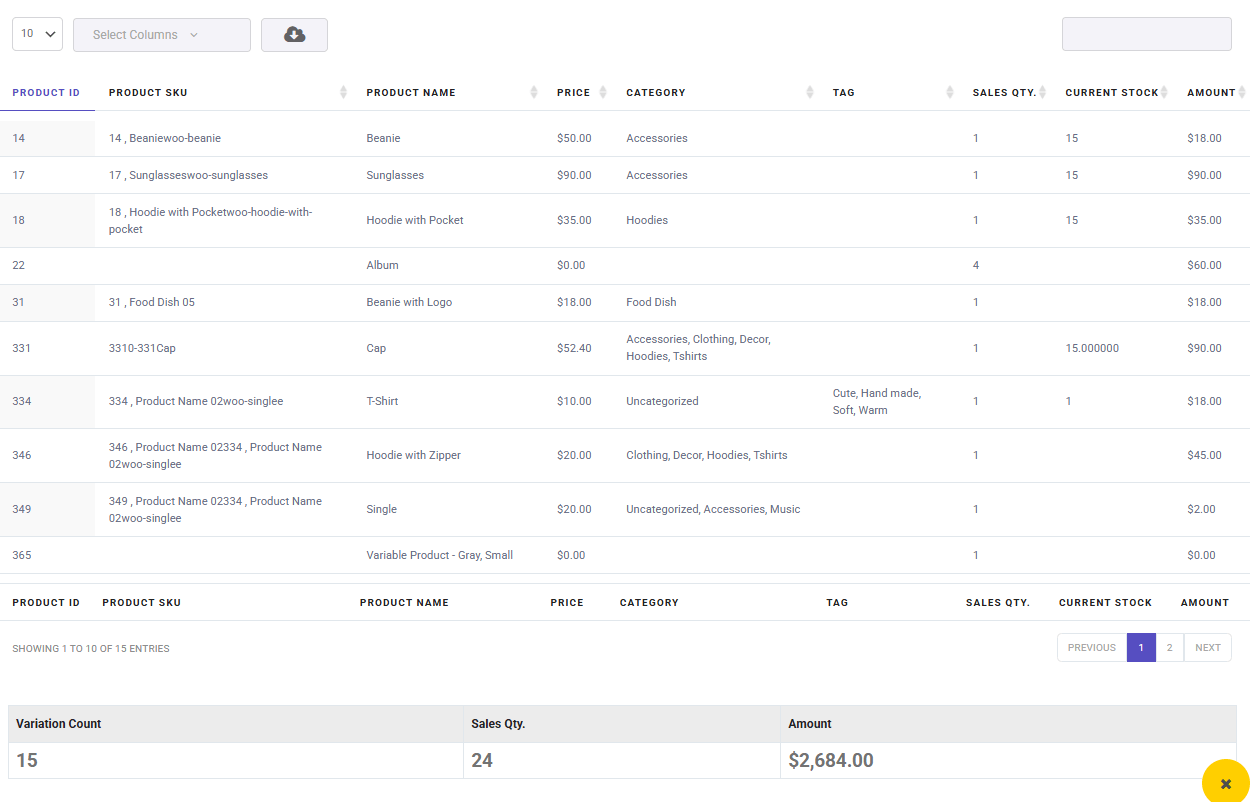Click the Next pagination button
This screenshot has width=1250, height=802.
pyautogui.click(x=1207, y=648)
